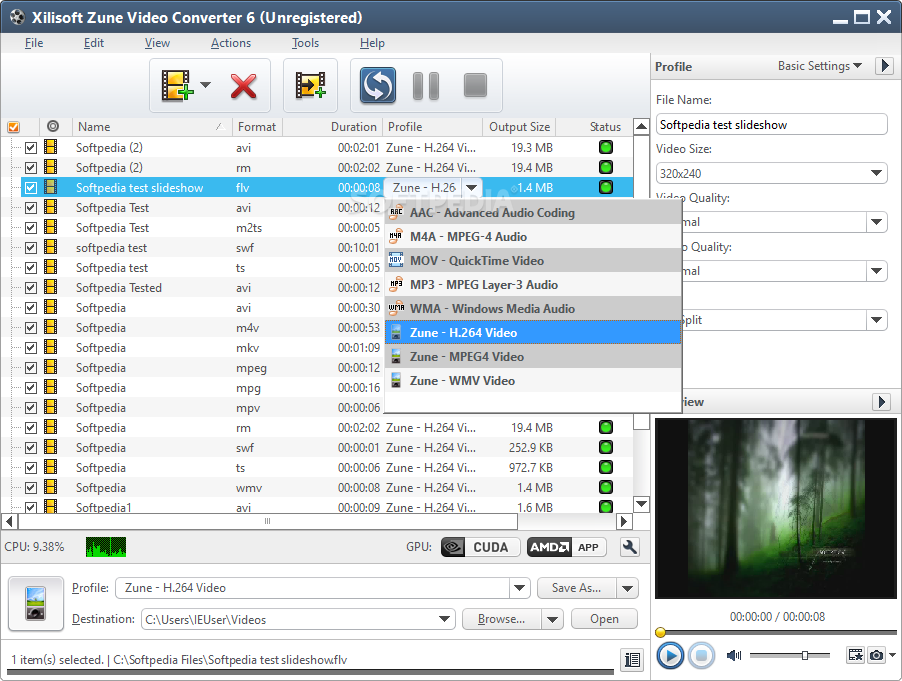Open the Add File dropdown arrow
The image size is (902, 681).
click(205, 85)
